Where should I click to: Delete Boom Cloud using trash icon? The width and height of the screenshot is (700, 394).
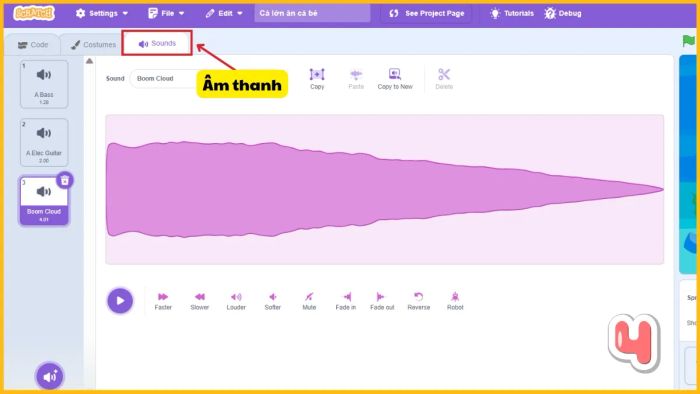[x=65, y=180]
